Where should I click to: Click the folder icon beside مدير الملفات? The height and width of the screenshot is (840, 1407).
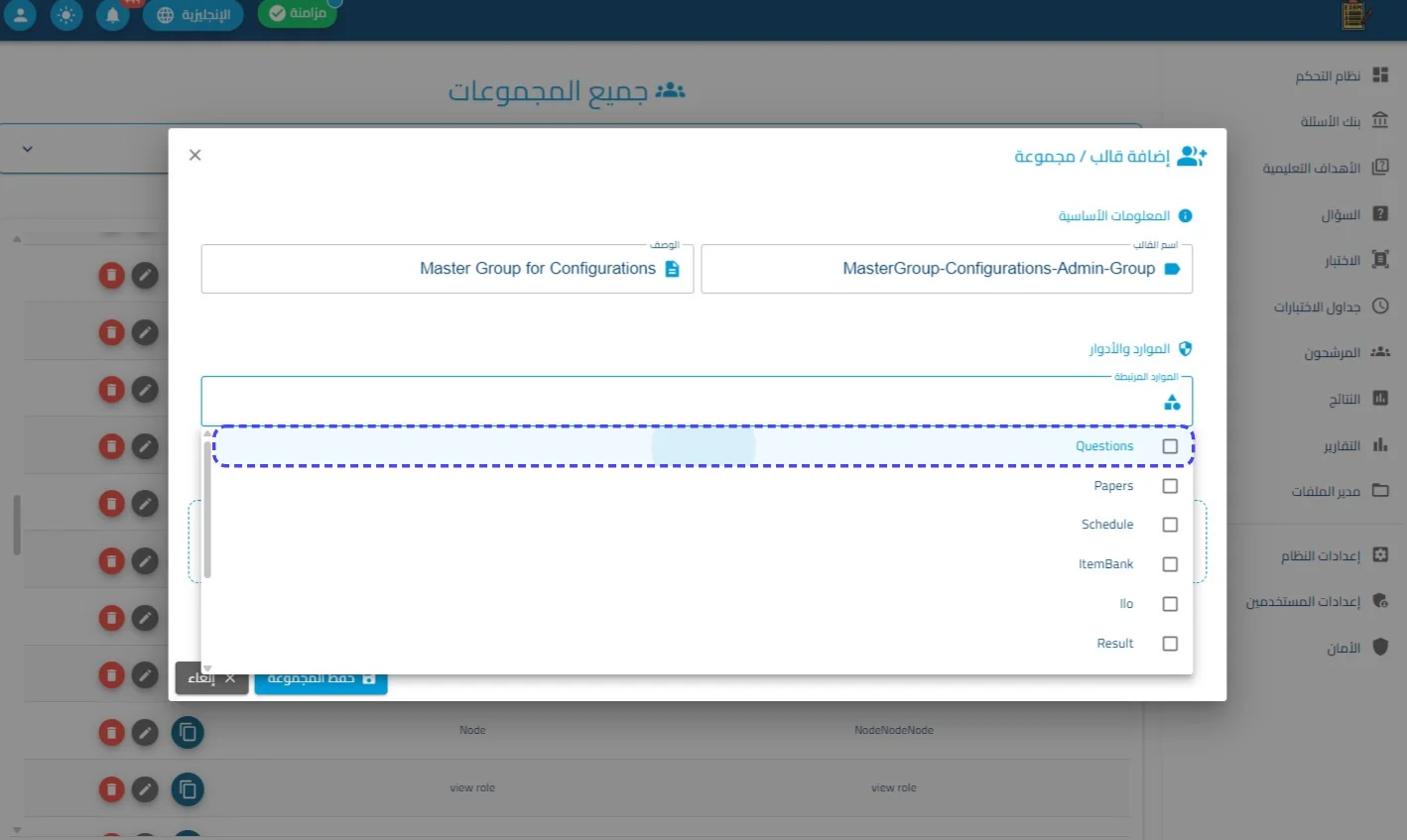point(1380,490)
